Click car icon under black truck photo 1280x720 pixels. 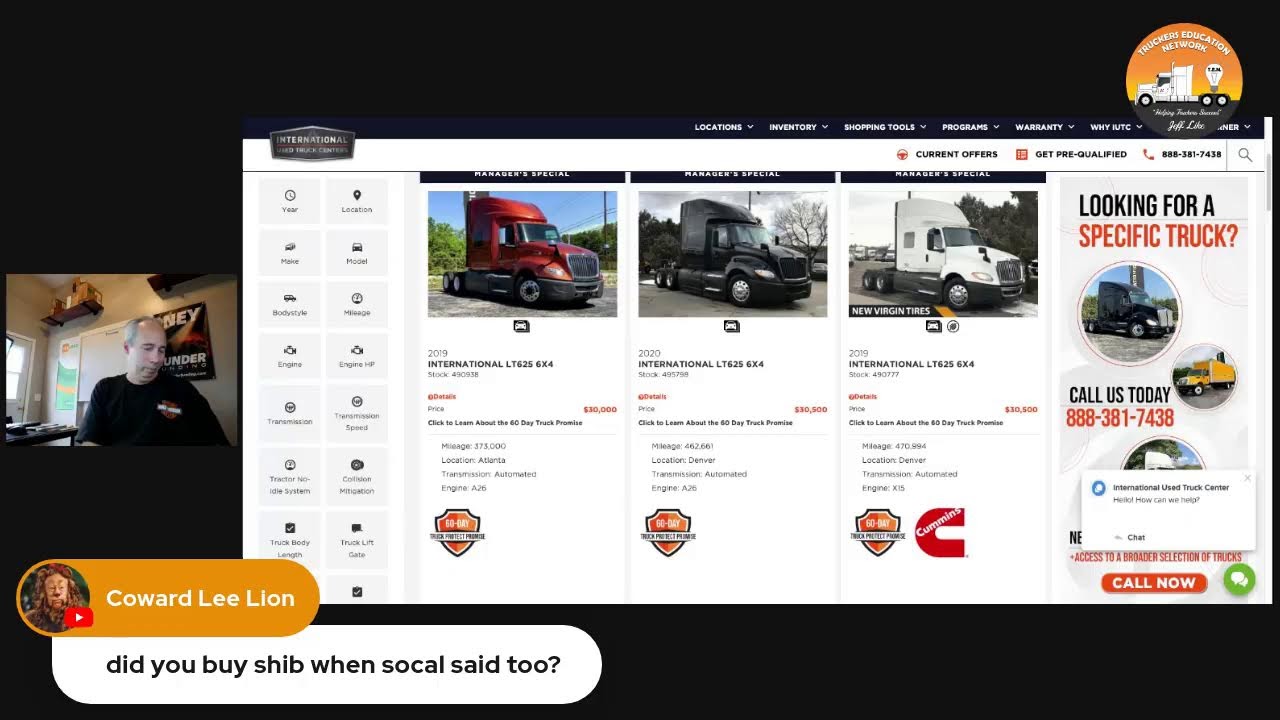pos(731,326)
